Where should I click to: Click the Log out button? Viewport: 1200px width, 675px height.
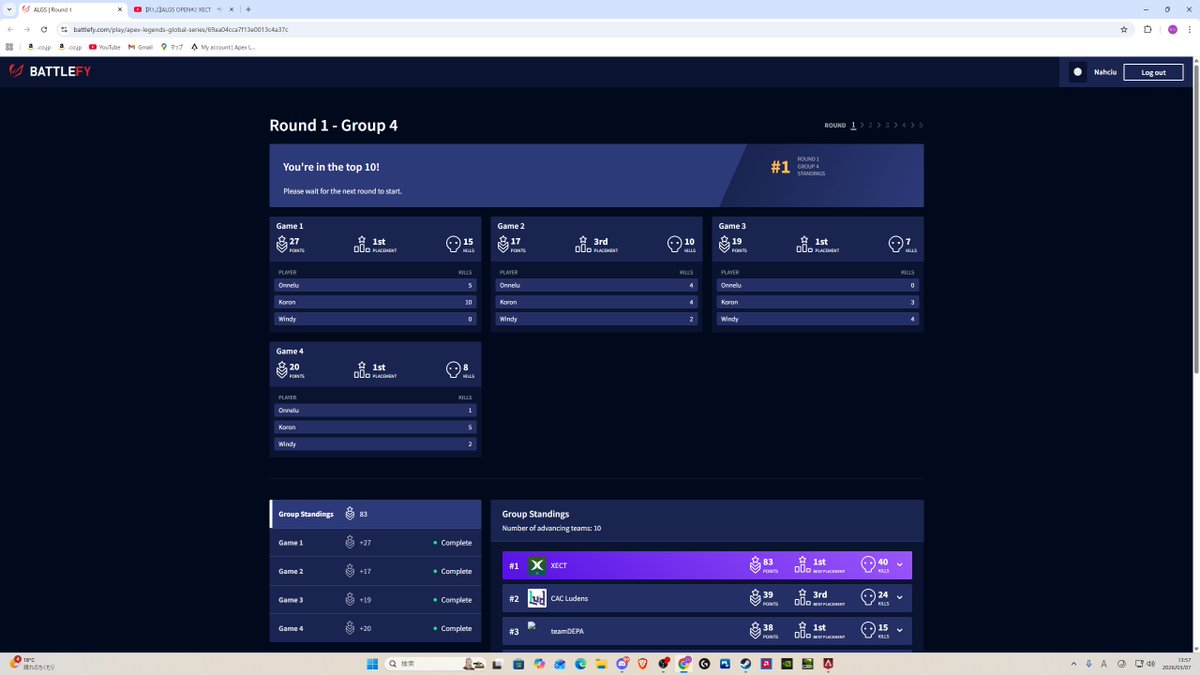[1153, 72]
